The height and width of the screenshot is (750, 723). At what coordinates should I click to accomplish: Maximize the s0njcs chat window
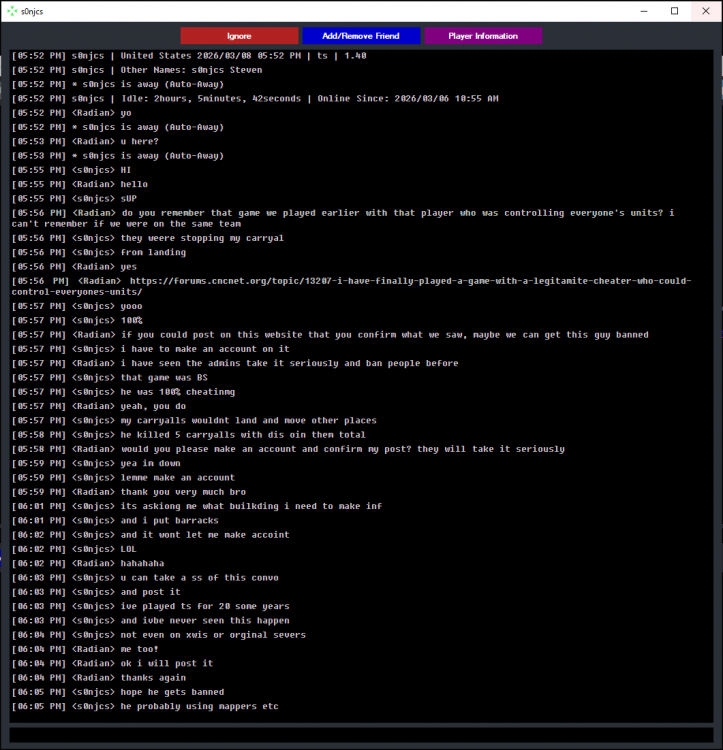(674, 11)
